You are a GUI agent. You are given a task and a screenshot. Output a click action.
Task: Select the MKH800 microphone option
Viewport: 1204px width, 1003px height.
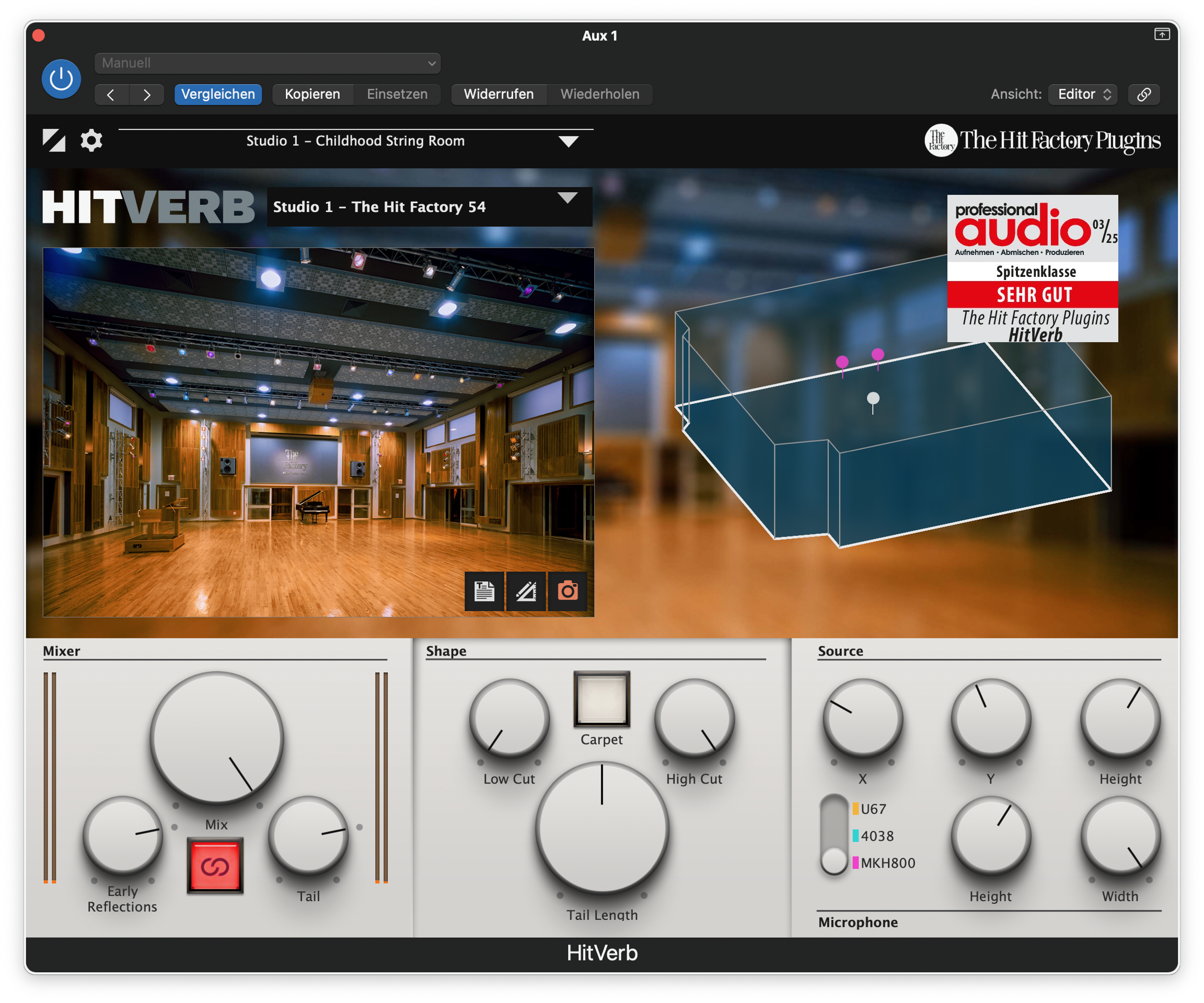(888, 862)
